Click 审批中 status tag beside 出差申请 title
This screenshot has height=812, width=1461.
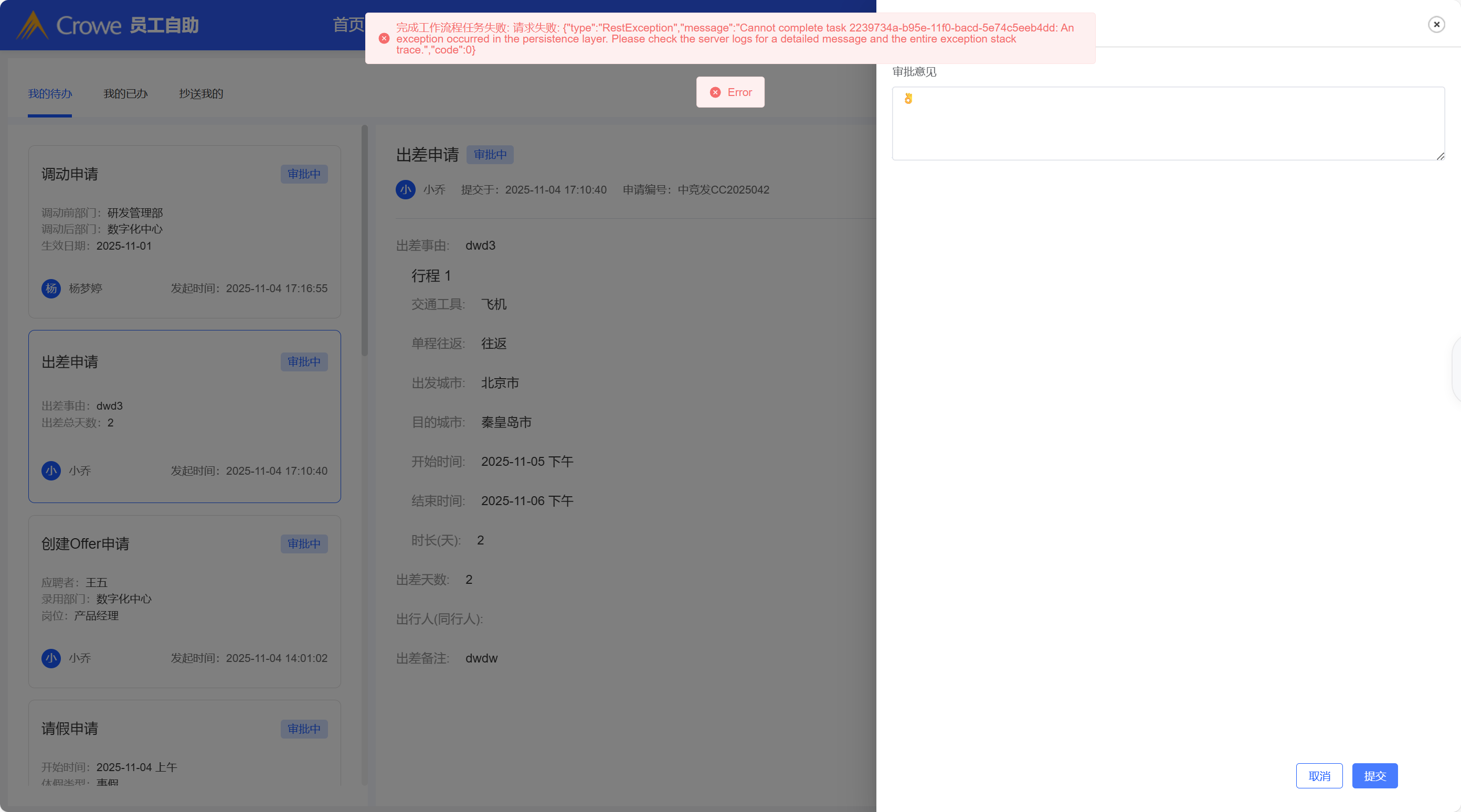tap(490, 155)
